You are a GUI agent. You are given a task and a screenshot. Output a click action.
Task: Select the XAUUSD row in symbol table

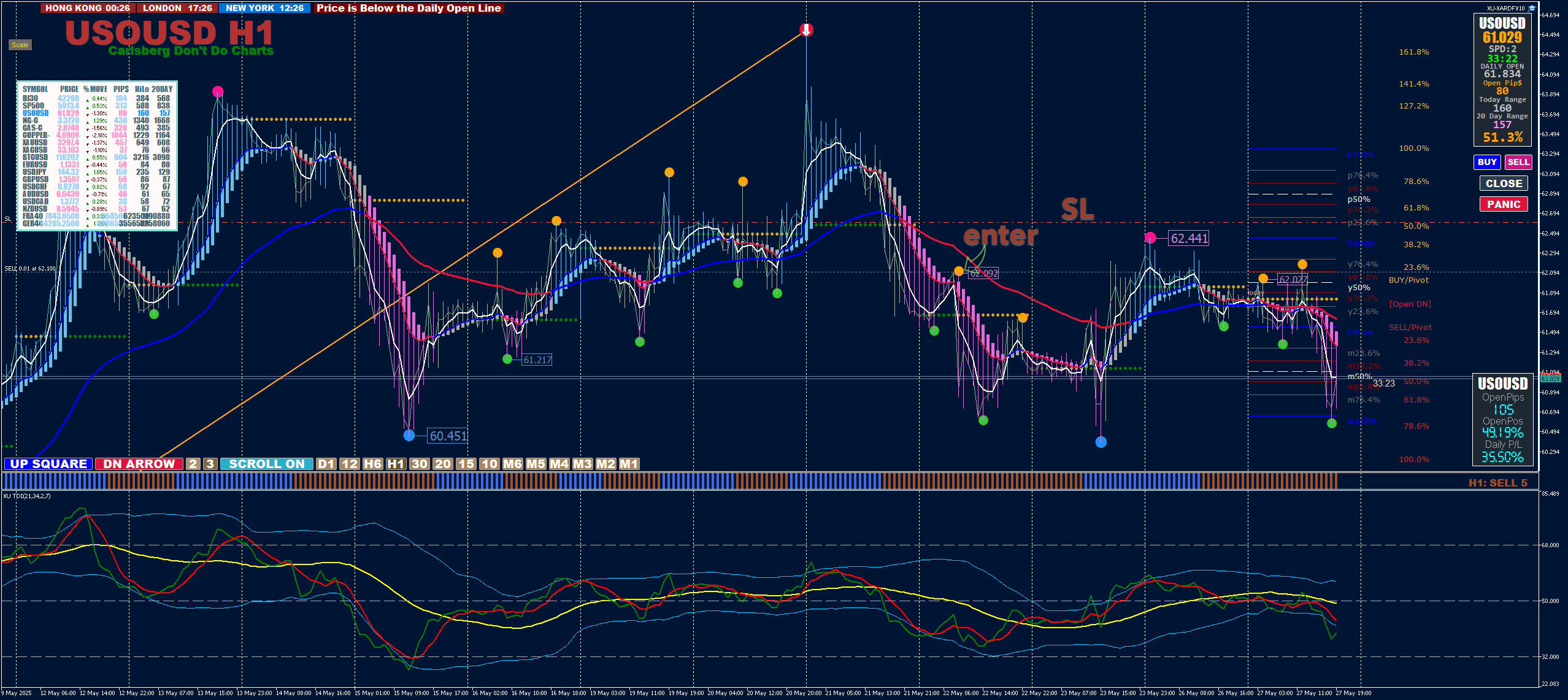pyautogui.click(x=35, y=142)
